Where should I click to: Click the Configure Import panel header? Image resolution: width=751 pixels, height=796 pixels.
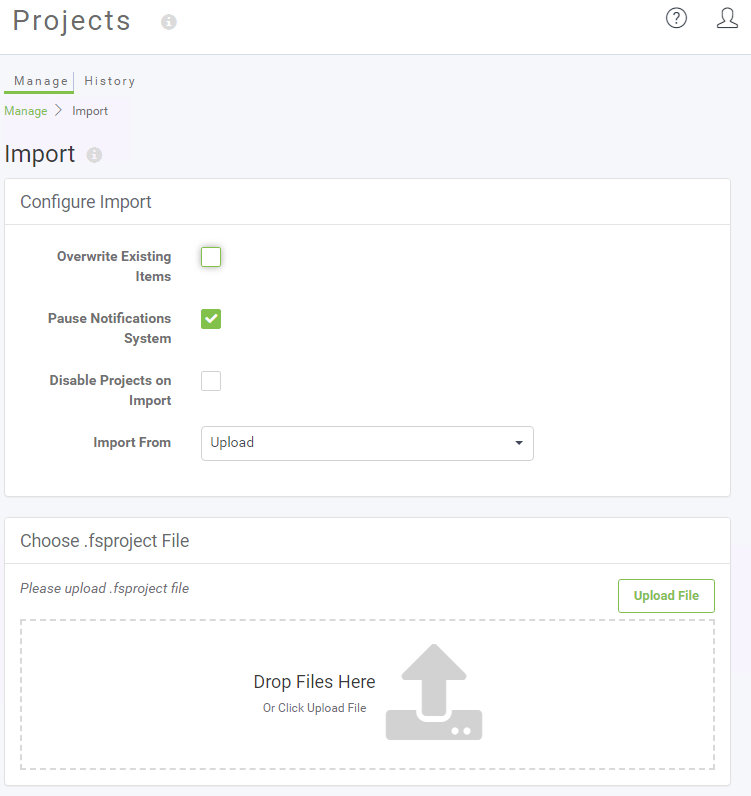tap(367, 202)
